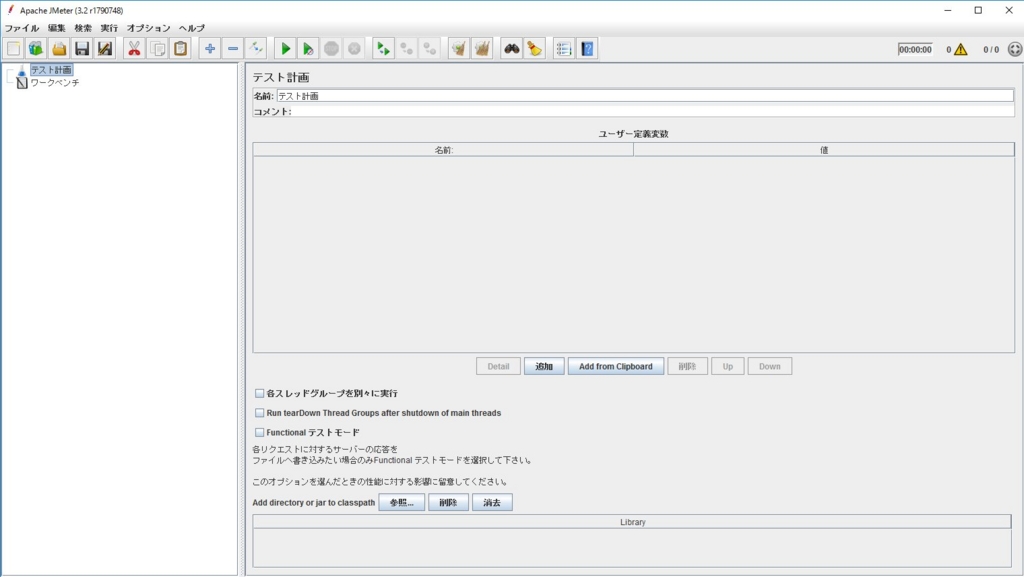Click the Toggle enable/disable icon
Viewport: 1024px width, 577px height.
point(255,49)
